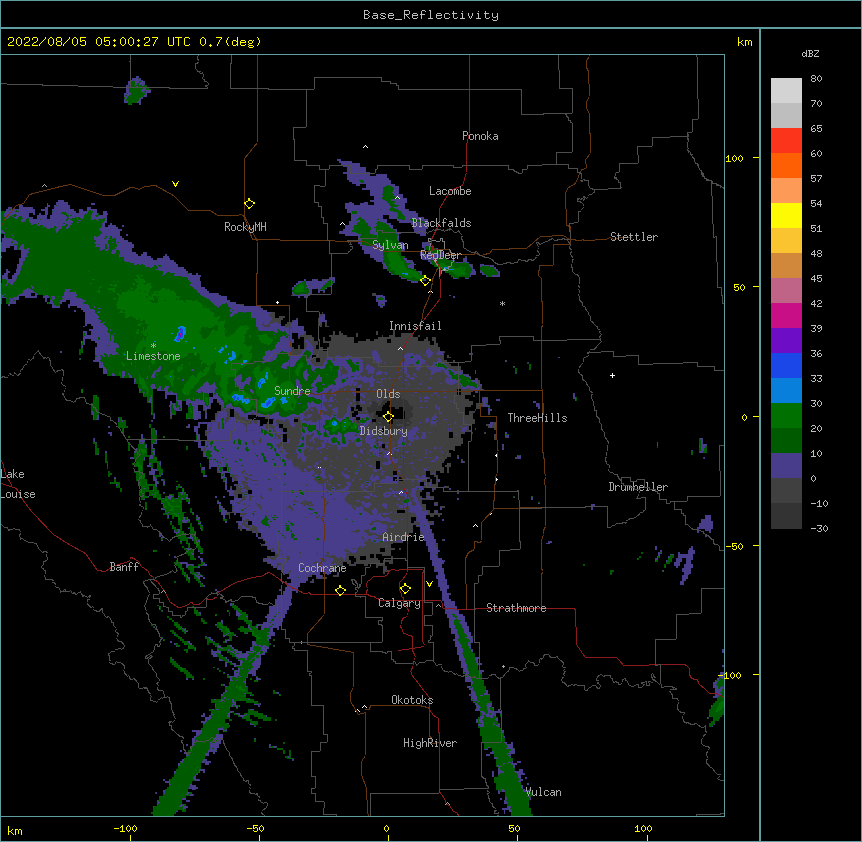Click the yellow legend swatch near 54 dBZ

tap(786, 215)
